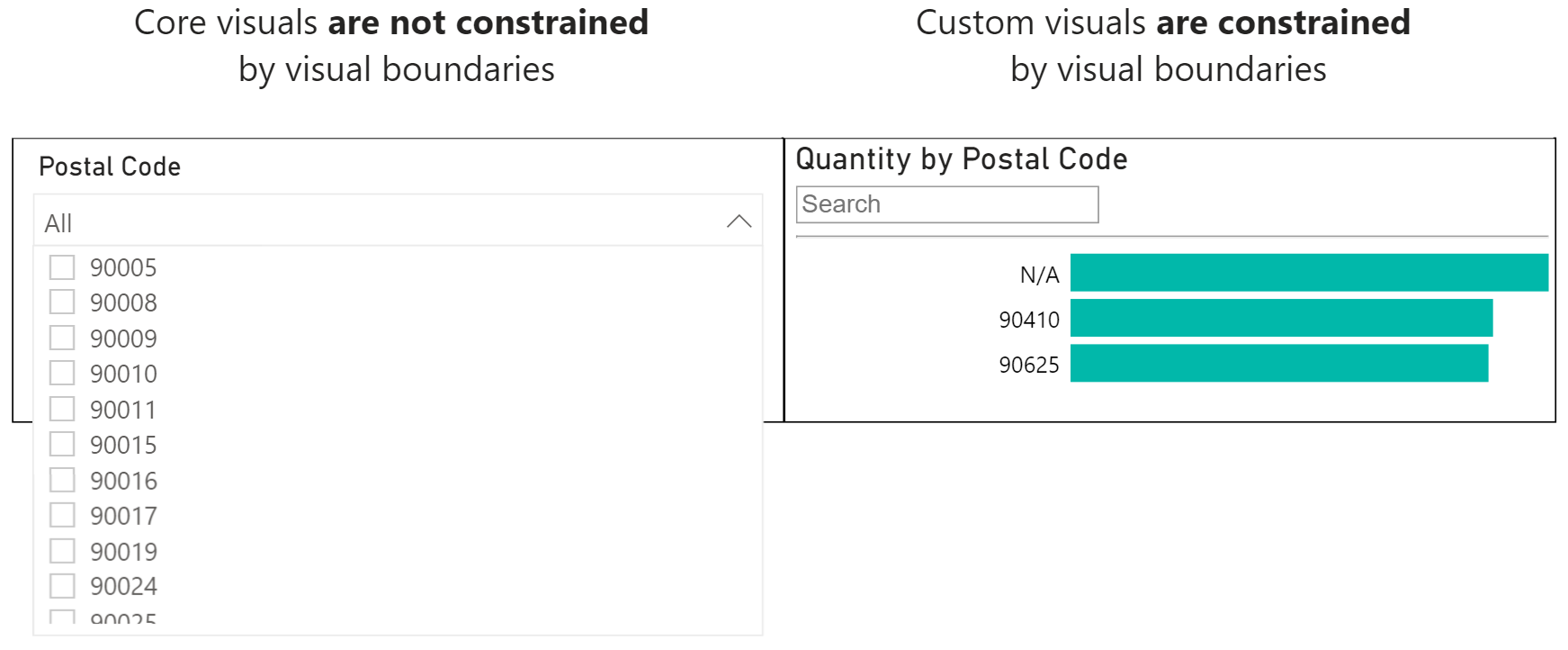Click the 90410 axis label

pos(1029,320)
